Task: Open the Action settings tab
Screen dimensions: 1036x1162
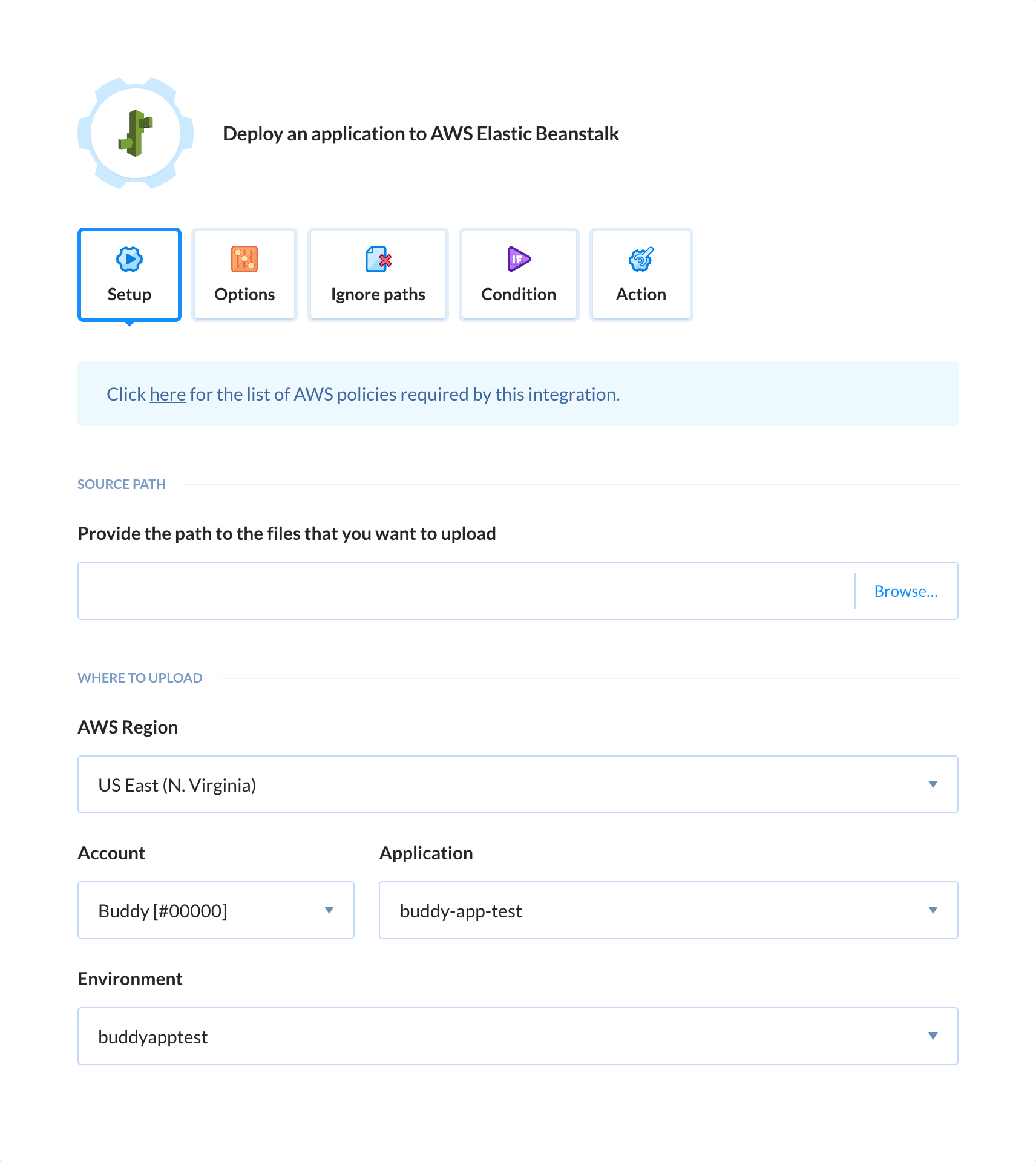Action: point(640,274)
